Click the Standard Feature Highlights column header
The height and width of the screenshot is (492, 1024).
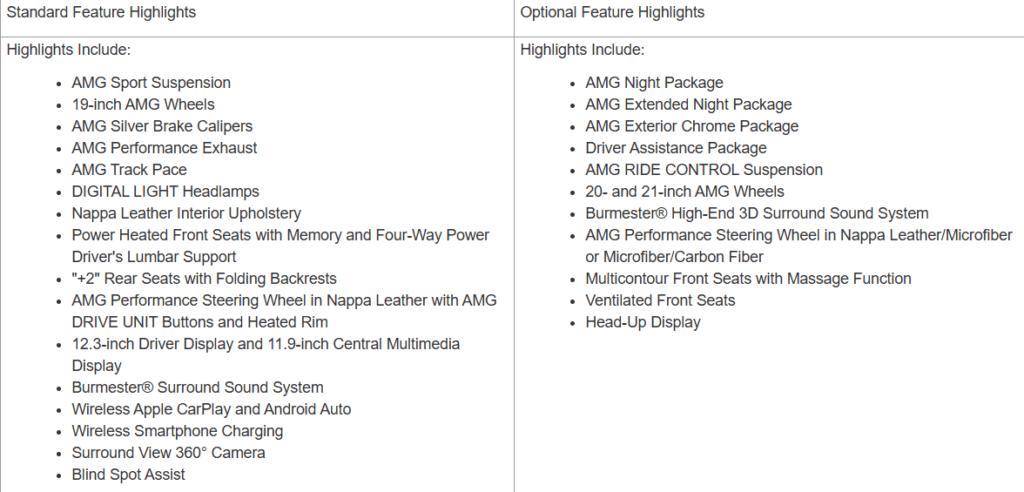pos(101,13)
